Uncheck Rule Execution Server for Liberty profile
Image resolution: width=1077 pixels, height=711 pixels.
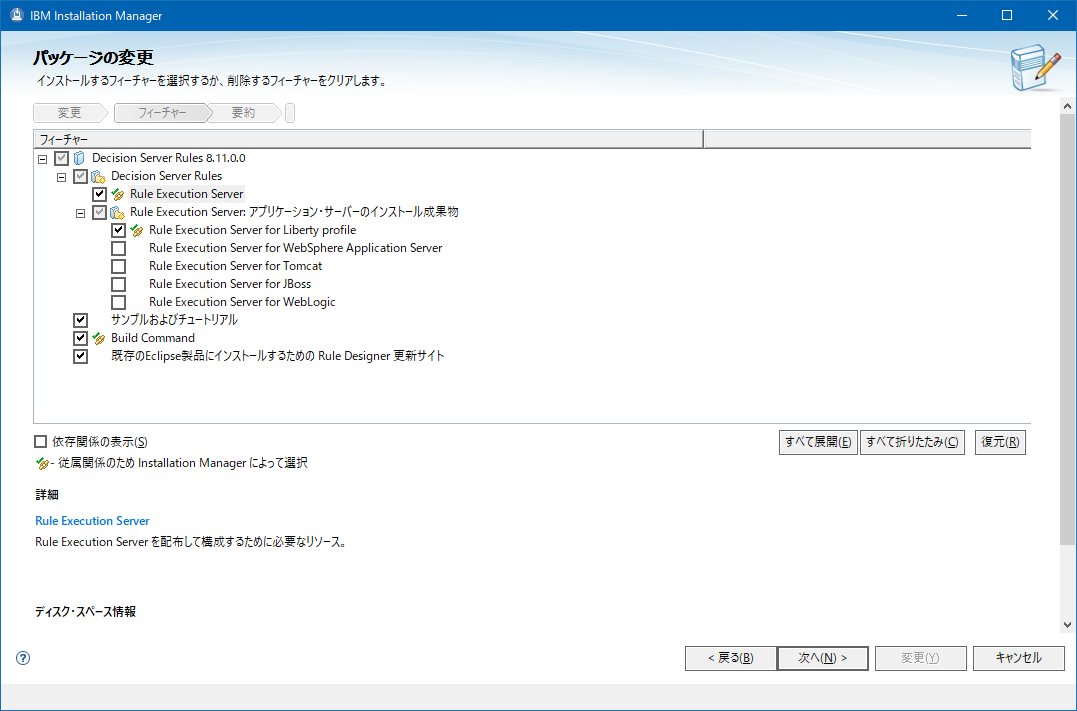[118, 230]
